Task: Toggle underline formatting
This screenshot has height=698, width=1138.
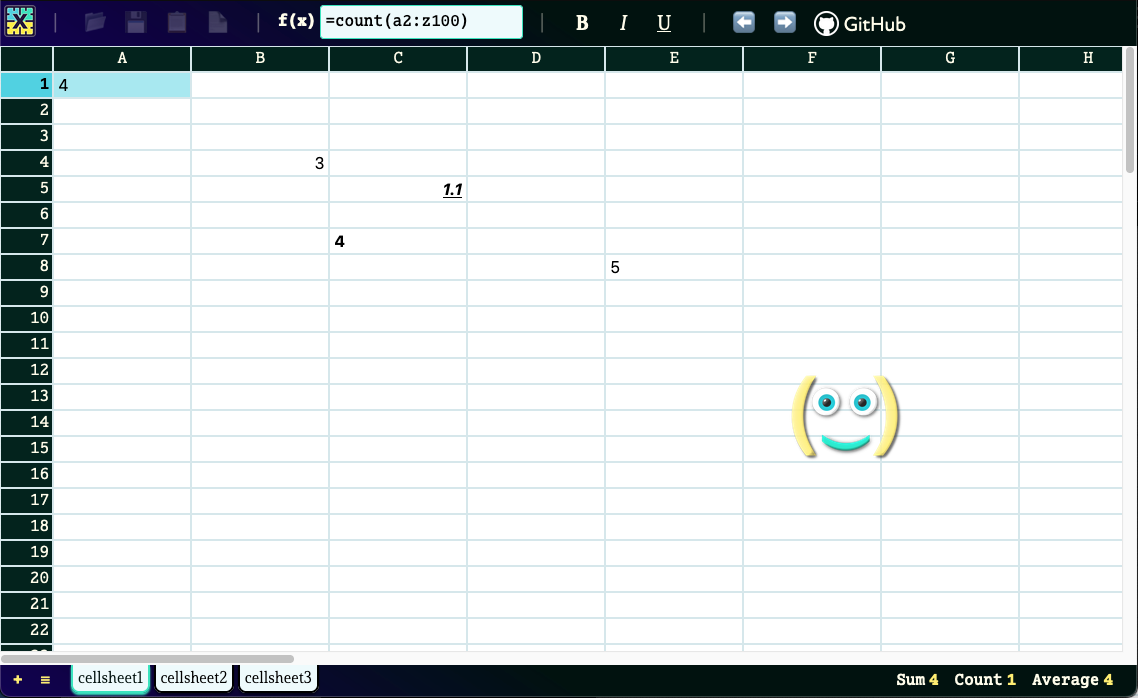Action: pyautogui.click(x=663, y=24)
